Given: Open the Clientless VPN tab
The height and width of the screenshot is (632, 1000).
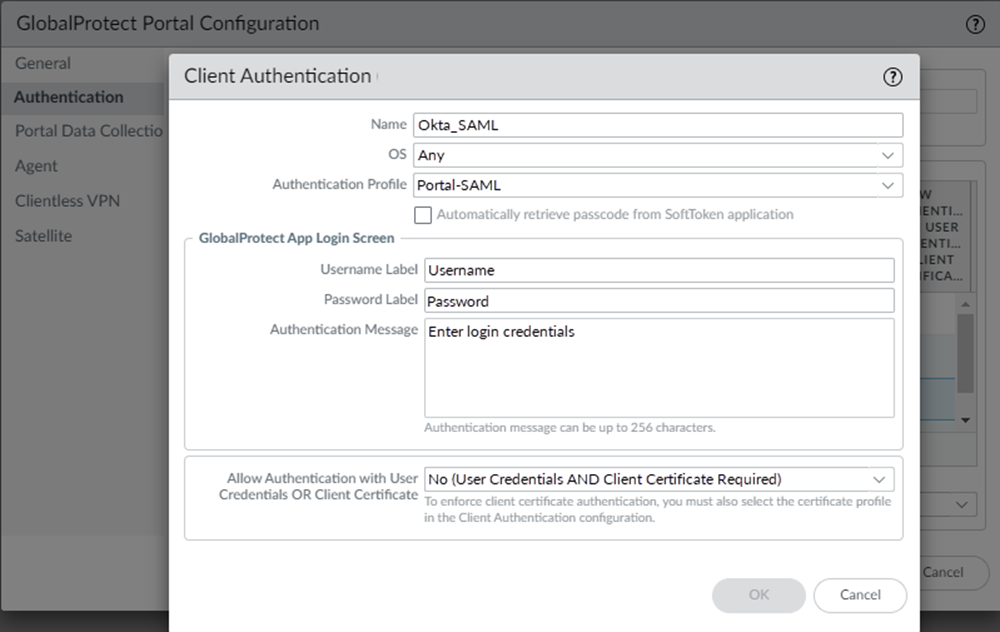Looking at the screenshot, I should point(67,201).
